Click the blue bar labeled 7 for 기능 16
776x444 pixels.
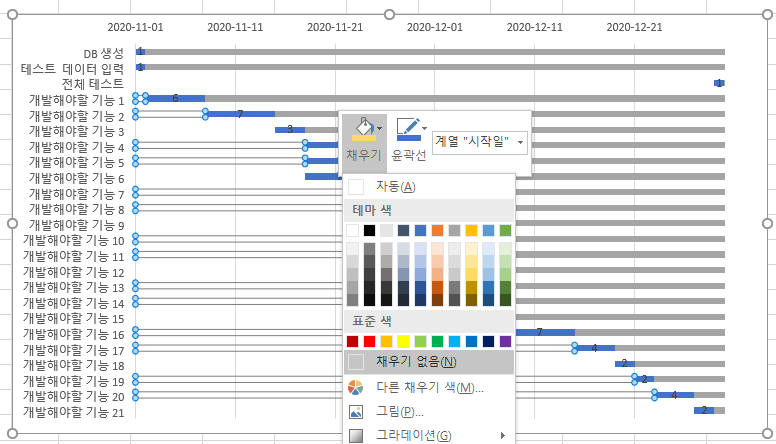(x=545, y=332)
